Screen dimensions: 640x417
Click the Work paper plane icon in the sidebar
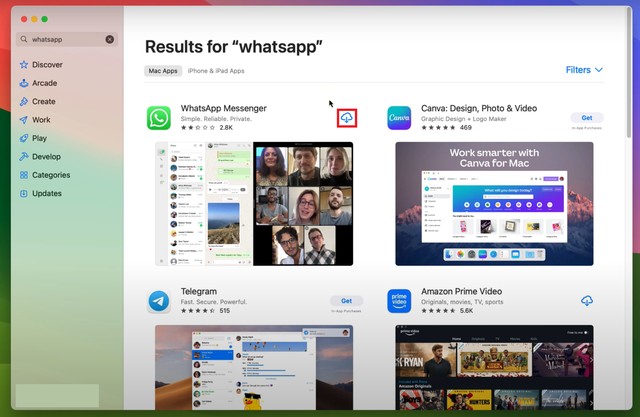tap(24, 120)
